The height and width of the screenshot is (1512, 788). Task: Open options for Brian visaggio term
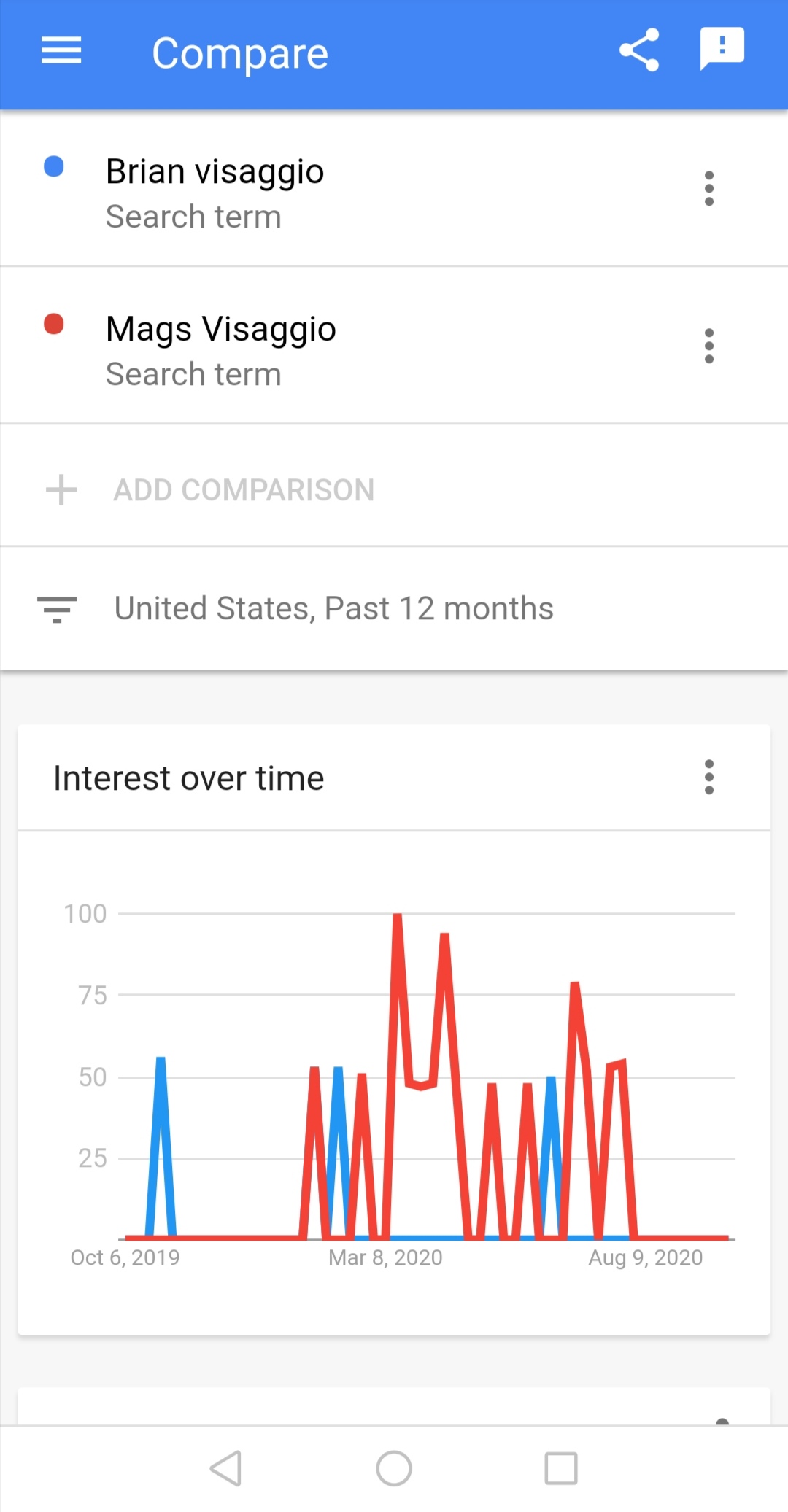708,189
